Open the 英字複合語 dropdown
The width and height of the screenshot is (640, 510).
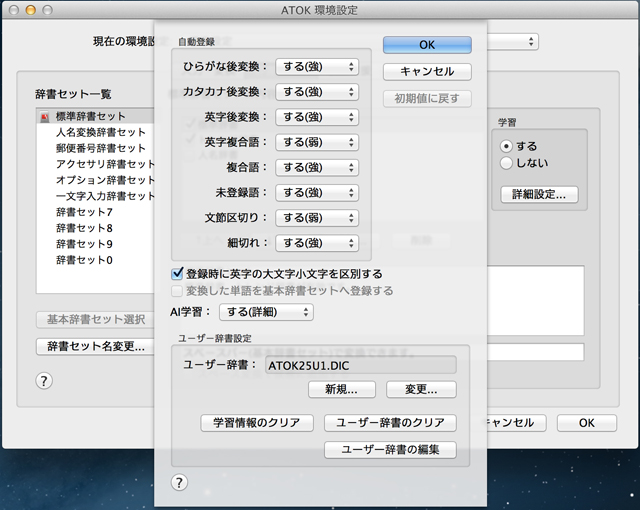click(x=317, y=142)
